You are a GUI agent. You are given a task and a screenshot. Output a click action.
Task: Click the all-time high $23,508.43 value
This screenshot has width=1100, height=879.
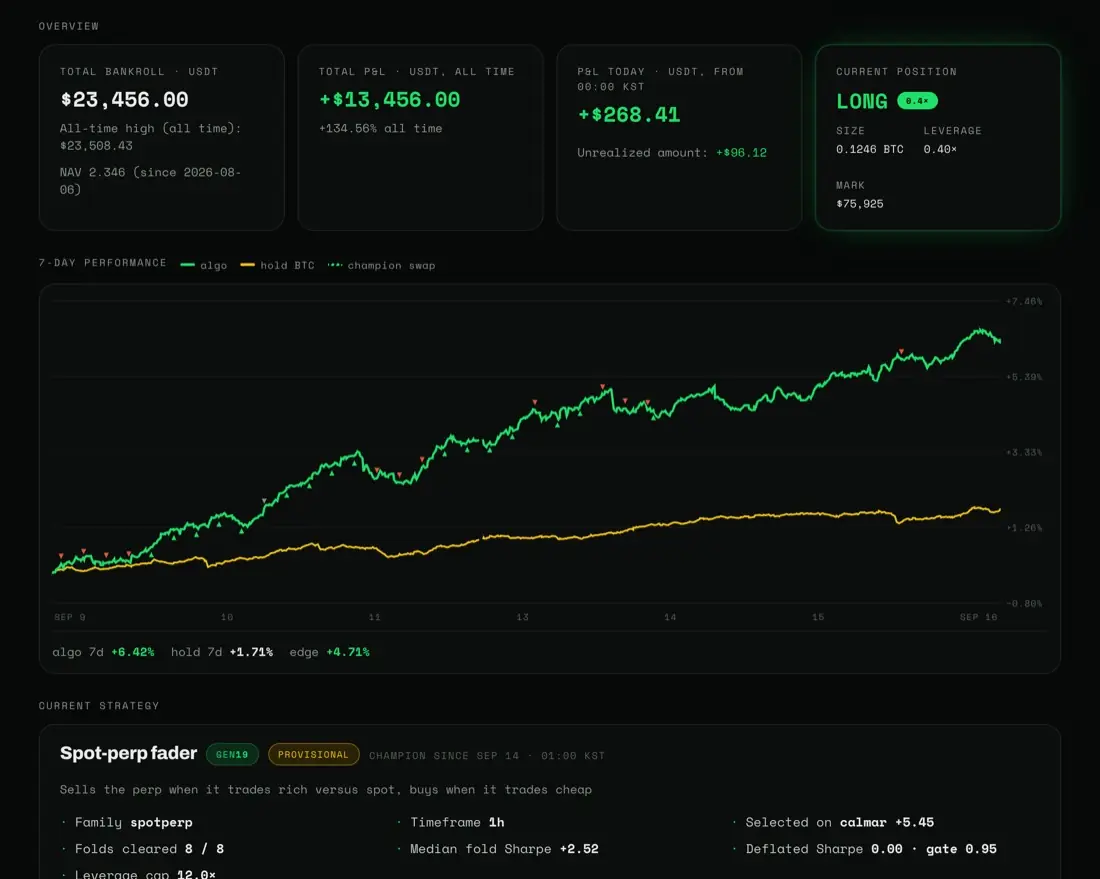[96, 146]
